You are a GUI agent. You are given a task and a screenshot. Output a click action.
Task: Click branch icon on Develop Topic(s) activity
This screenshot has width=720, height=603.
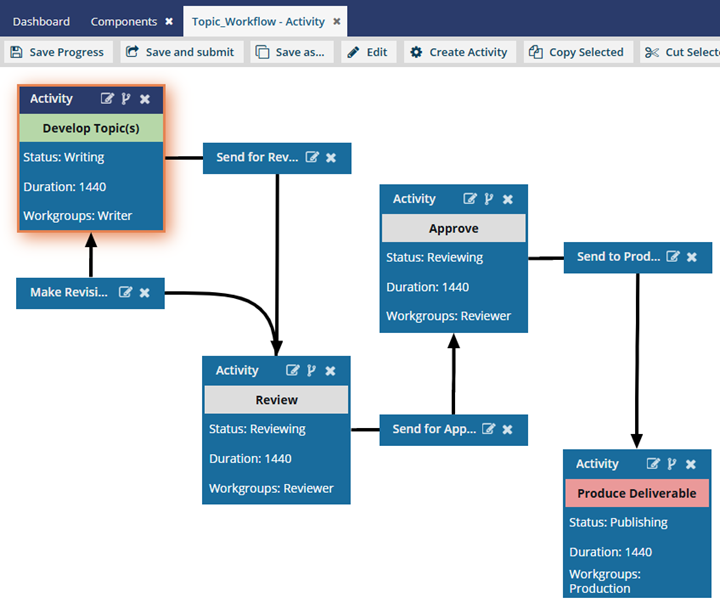click(126, 99)
